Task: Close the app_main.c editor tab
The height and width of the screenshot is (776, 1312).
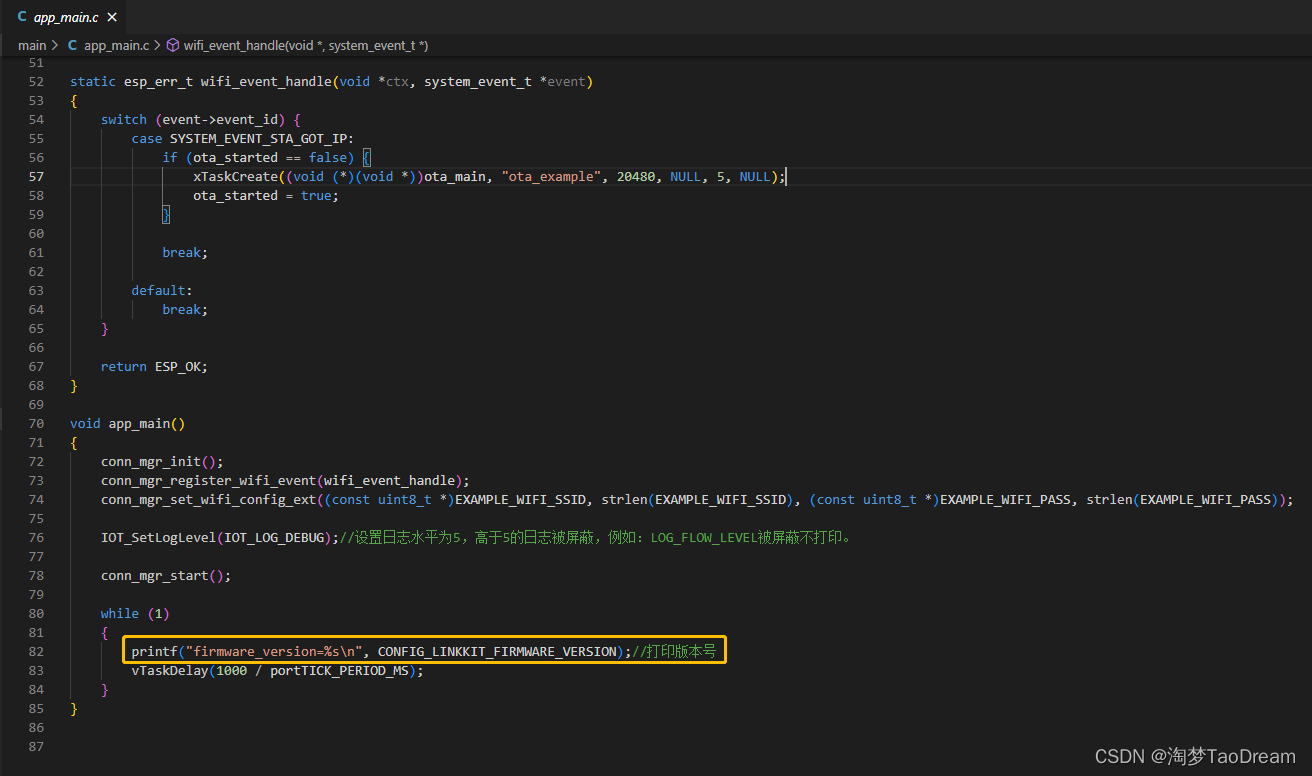Action: [x=111, y=17]
